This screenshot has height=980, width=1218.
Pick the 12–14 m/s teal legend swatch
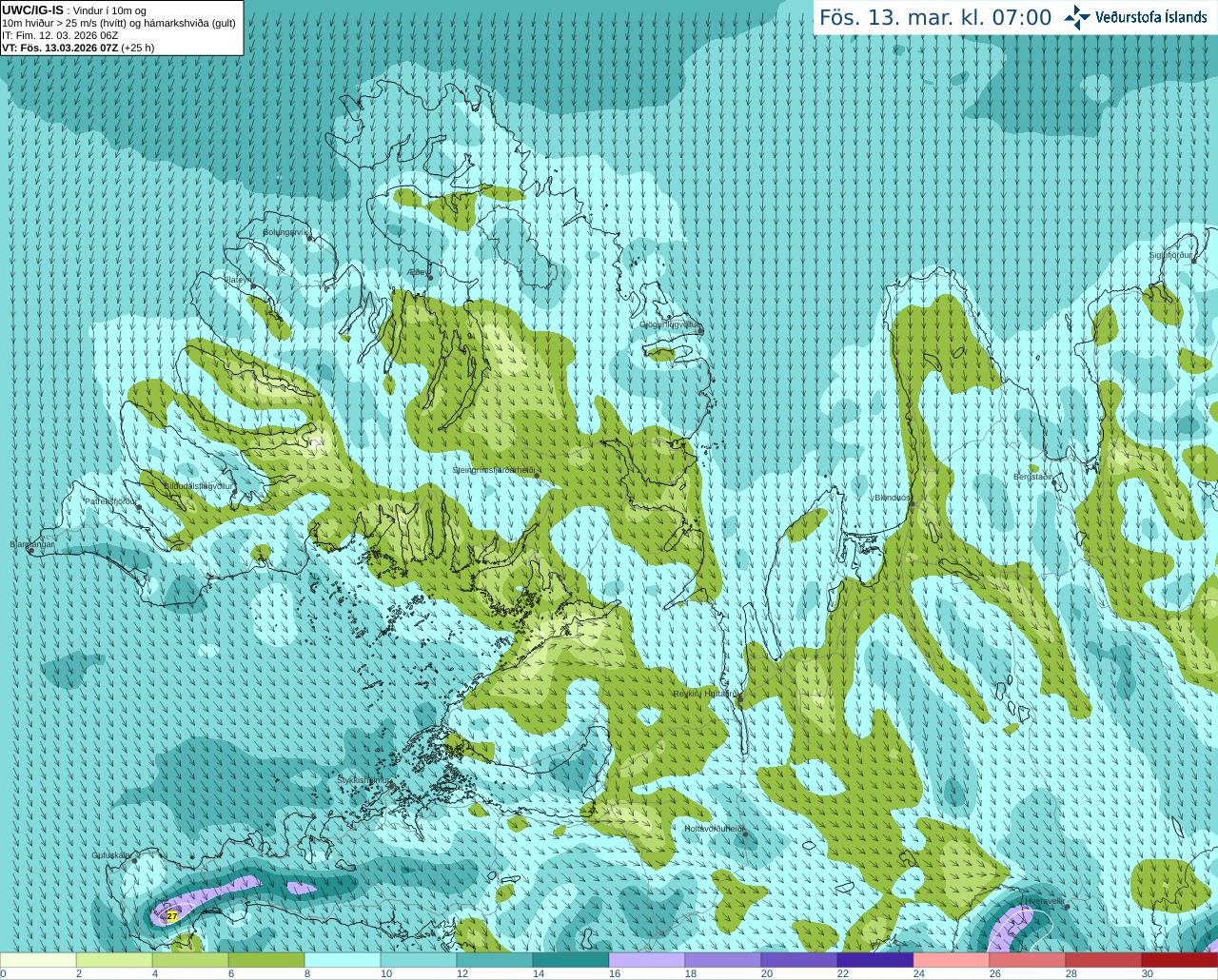(x=495, y=960)
